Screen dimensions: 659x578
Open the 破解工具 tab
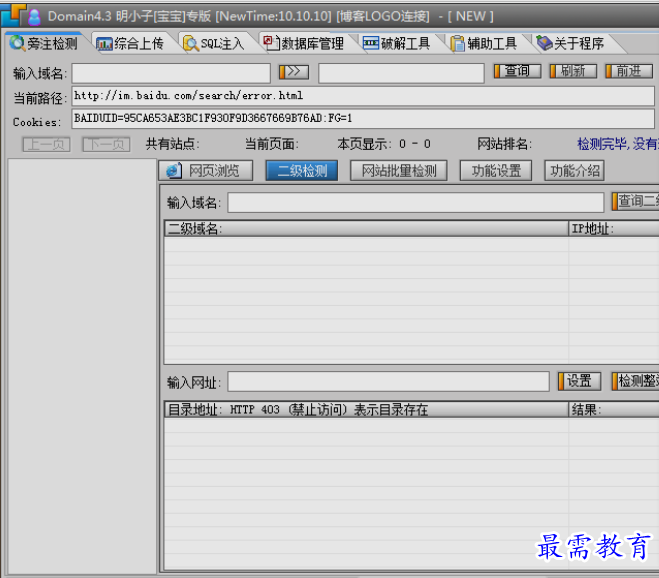pyautogui.click(x=397, y=43)
